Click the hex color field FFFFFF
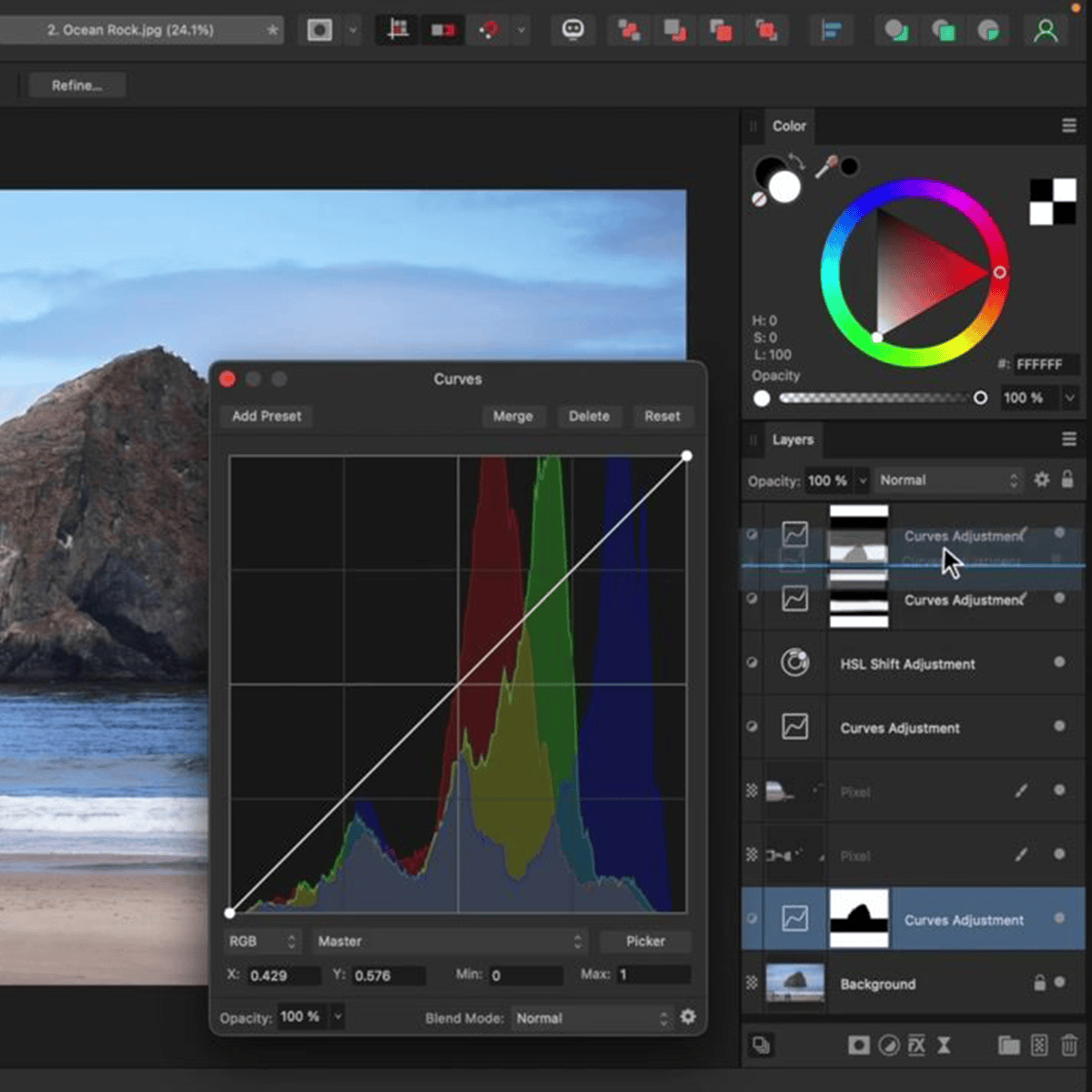 pyautogui.click(x=1045, y=364)
